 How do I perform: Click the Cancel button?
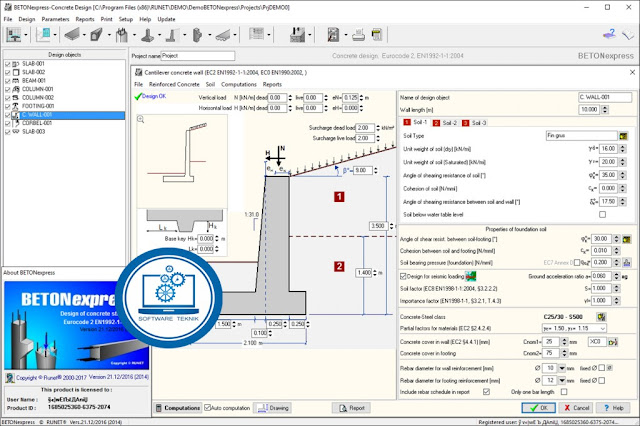576,408
